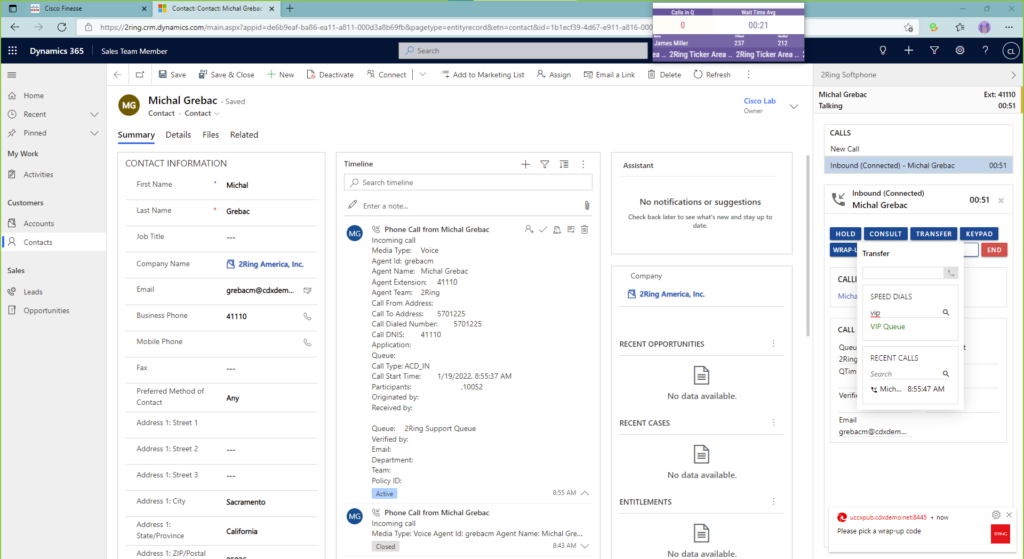
Task: Add a new timeline record with plus icon
Action: [x=525, y=165]
